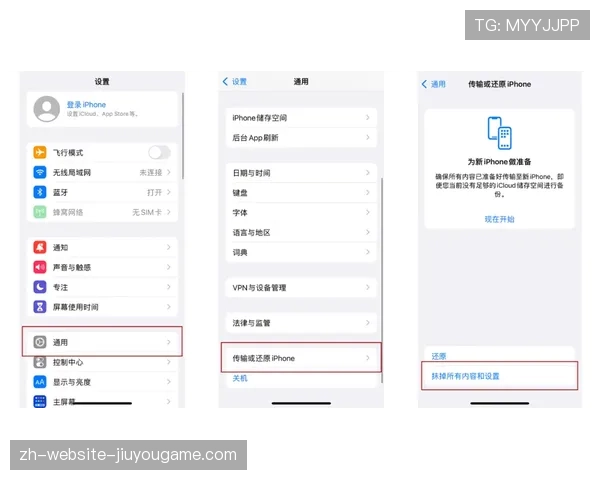Tap the Bluetooth (蓝牙) icon
The height and width of the screenshot is (480, 600).
pos(40,192)
